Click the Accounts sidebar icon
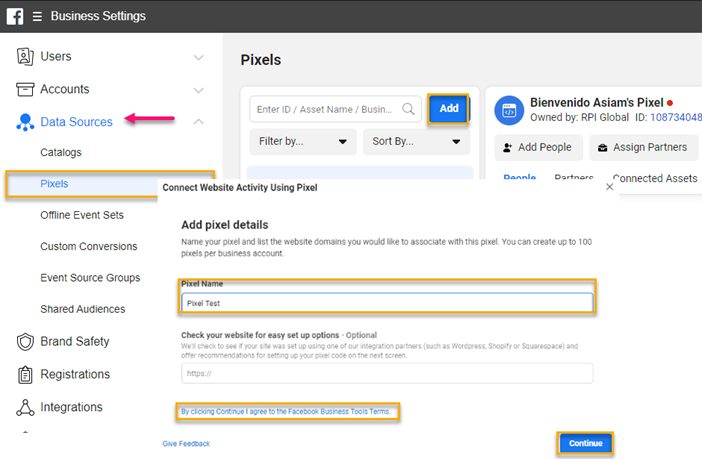The height and width of the screenshot is (459, 702). (x=25, y=89)
